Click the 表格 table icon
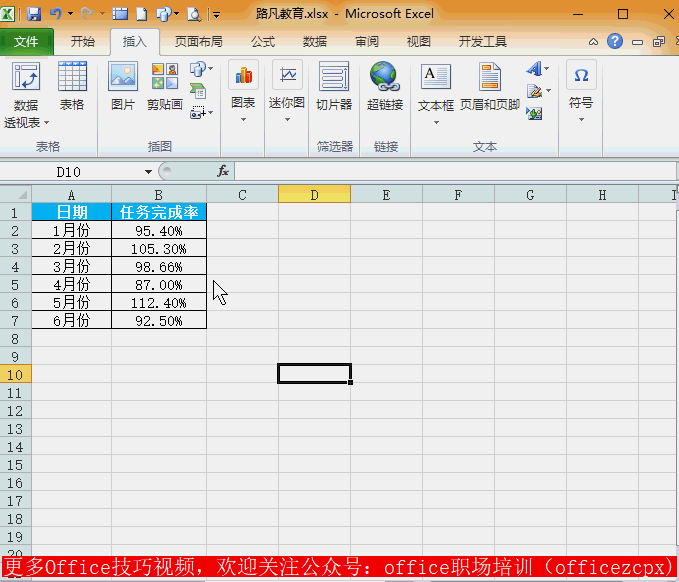This screenshot has height=582, width=679. pos(72,76)
